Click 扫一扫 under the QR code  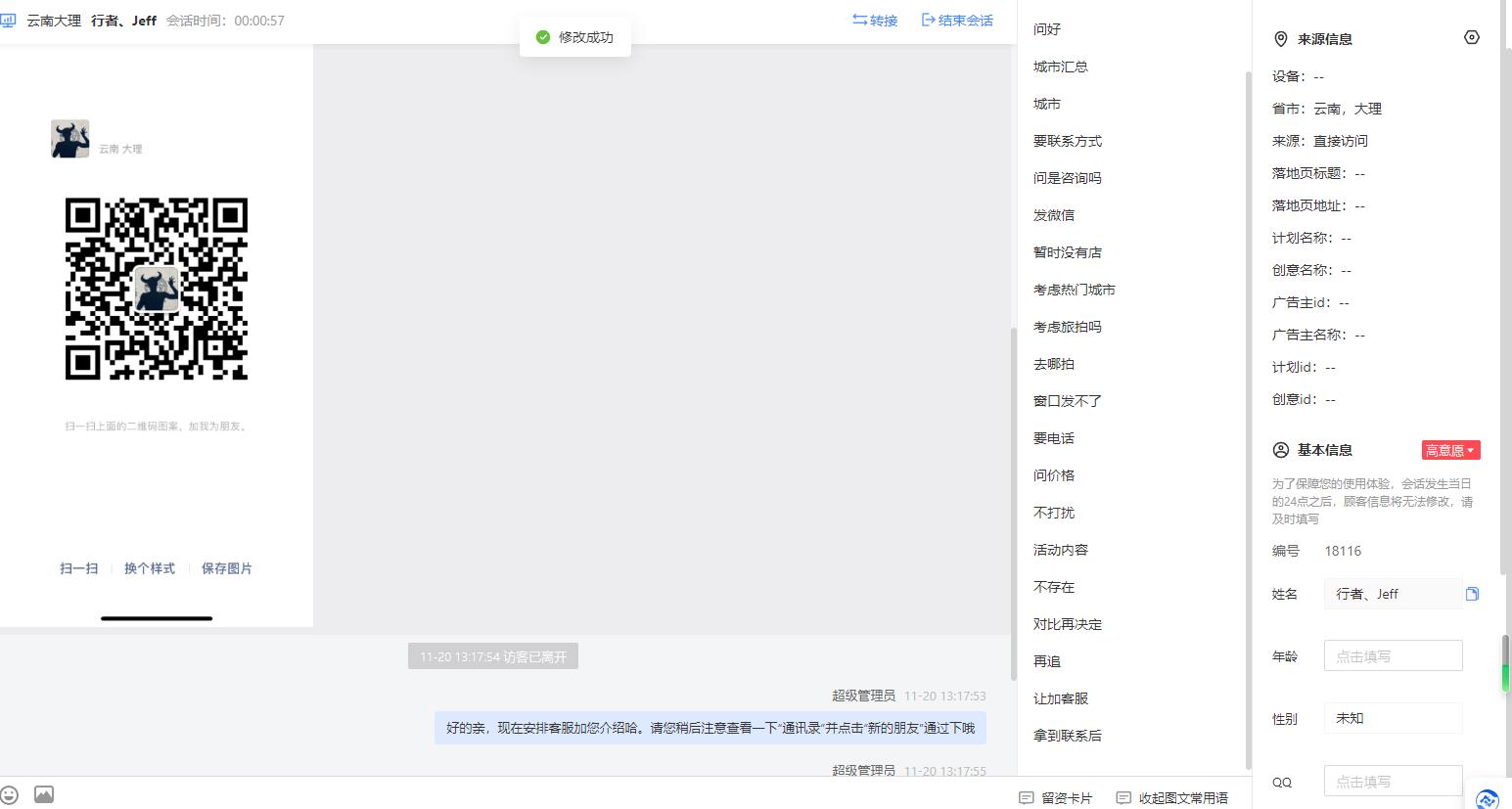pyautogui.click(x=79, y=568)
